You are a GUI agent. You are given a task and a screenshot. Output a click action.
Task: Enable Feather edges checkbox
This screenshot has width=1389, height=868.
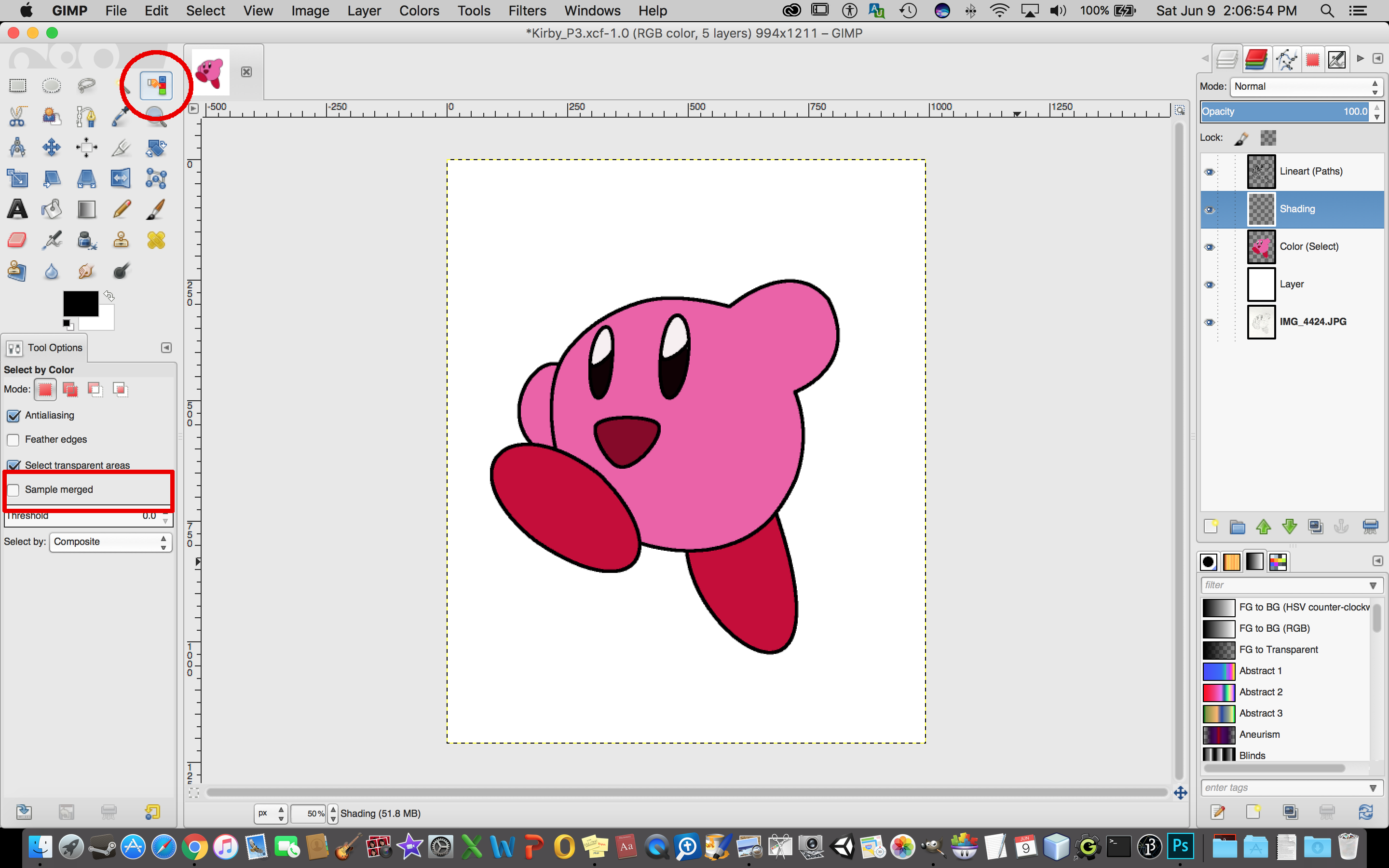tap(13, 440)
